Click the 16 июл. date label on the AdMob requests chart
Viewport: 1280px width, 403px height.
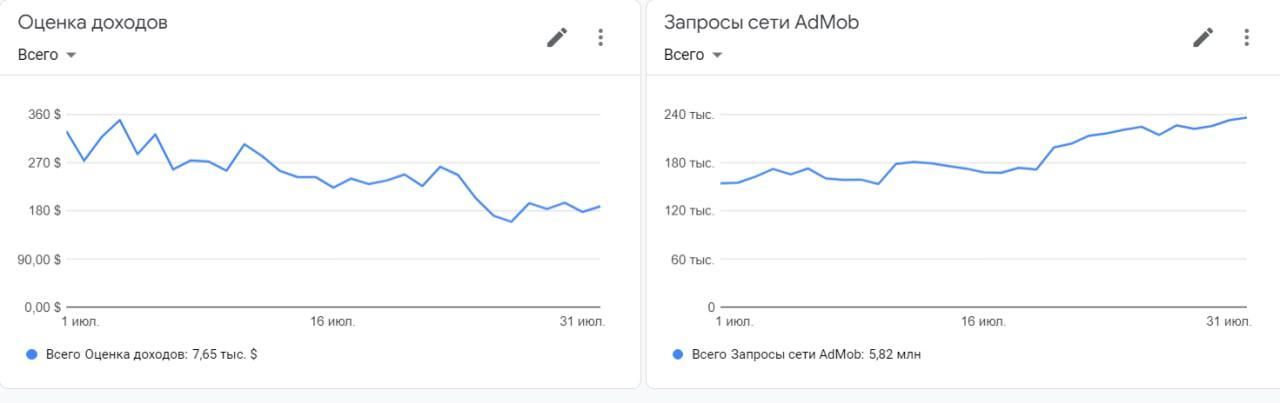tap(983, 322)
